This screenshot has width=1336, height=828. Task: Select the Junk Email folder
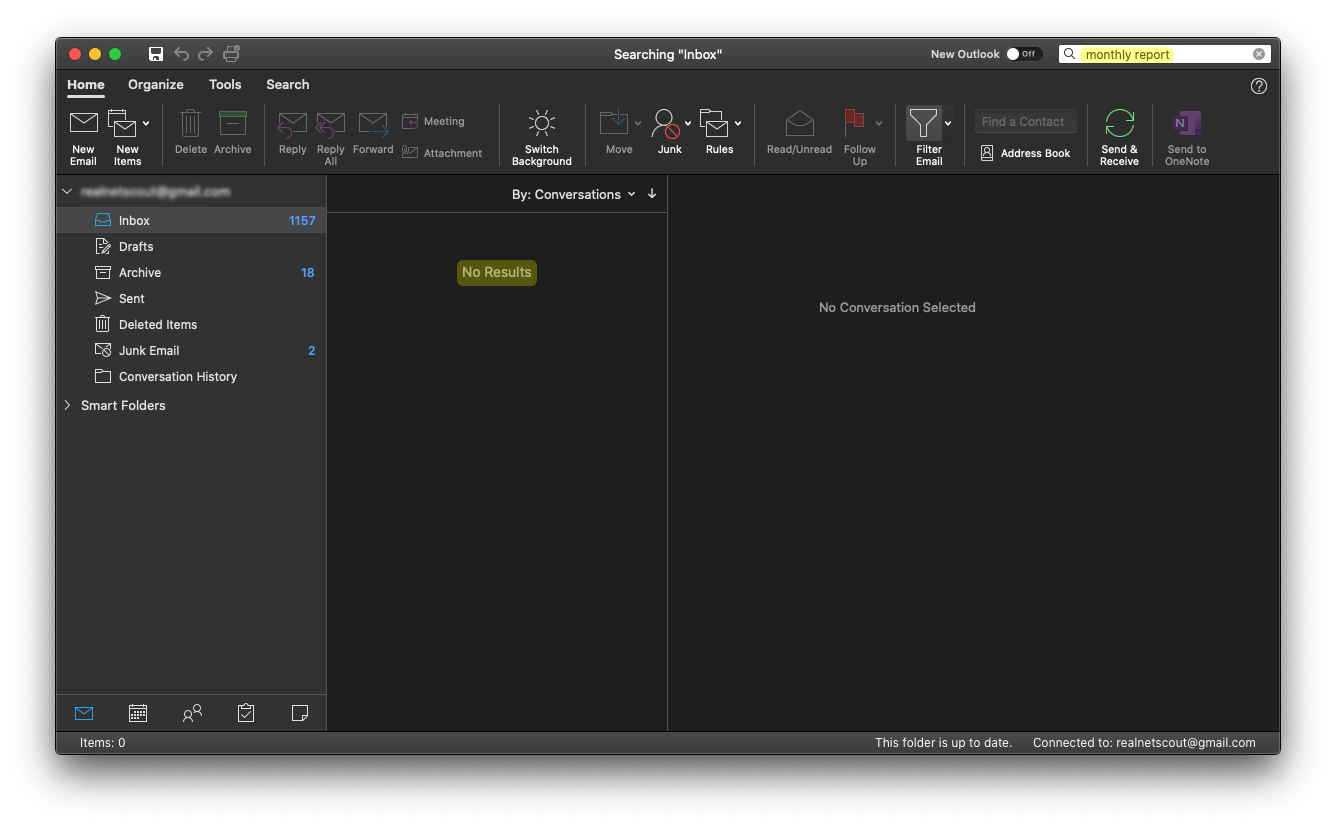pyautogui.click(x=191, y=350)
